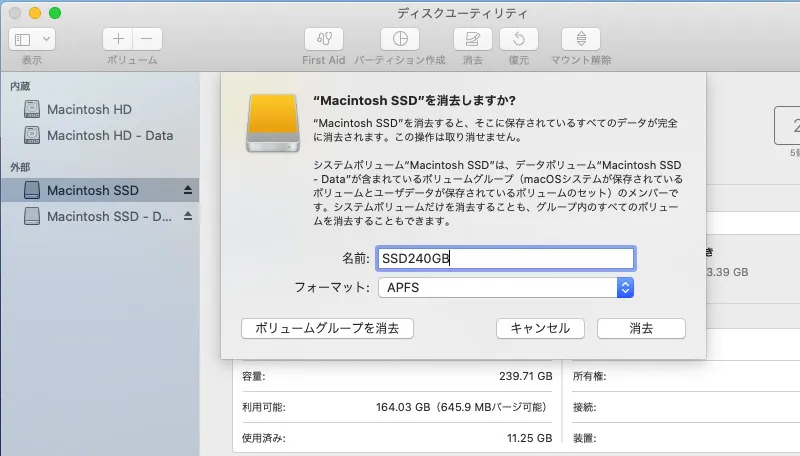Image resolution: width=800 pixels, height=456 pixels.
Task: Open the 表示 view dropdown in toolbar
Action: coord(32,39)
